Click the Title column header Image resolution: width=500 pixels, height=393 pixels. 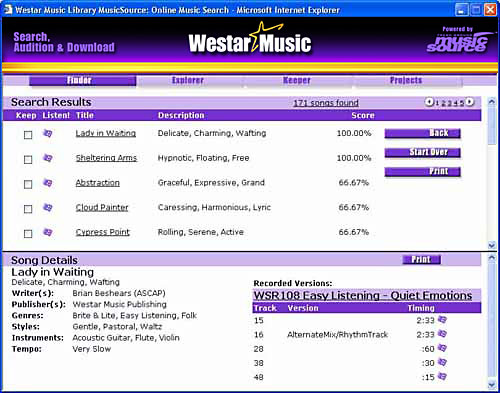pyautogui.click(x=85, y=115)
